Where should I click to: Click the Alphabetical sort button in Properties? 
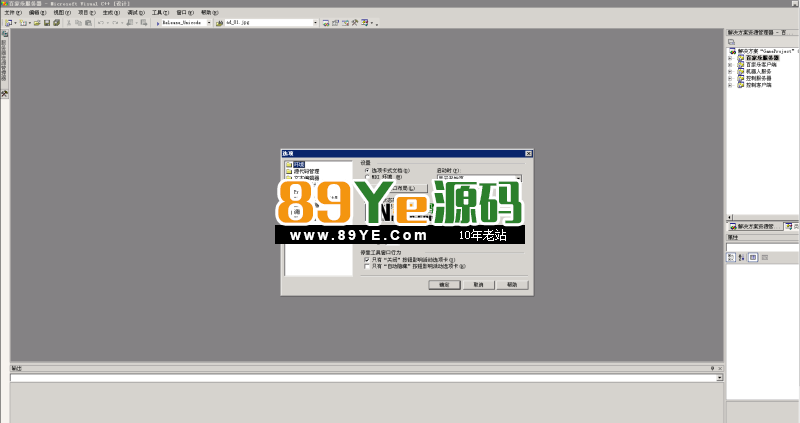pyautogui.click(x=741, y=258)
